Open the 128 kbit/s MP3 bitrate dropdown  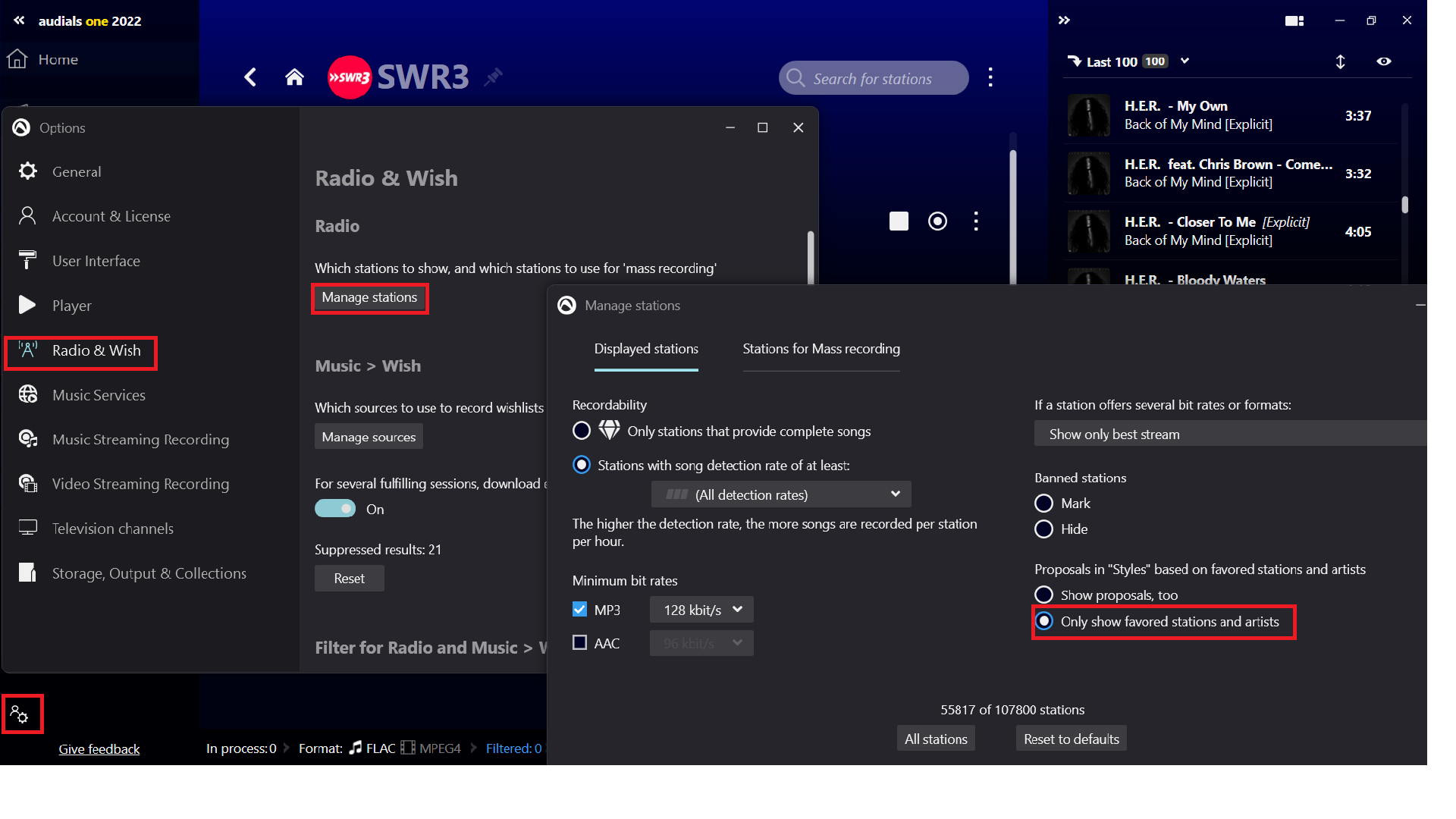click(701, 610)
